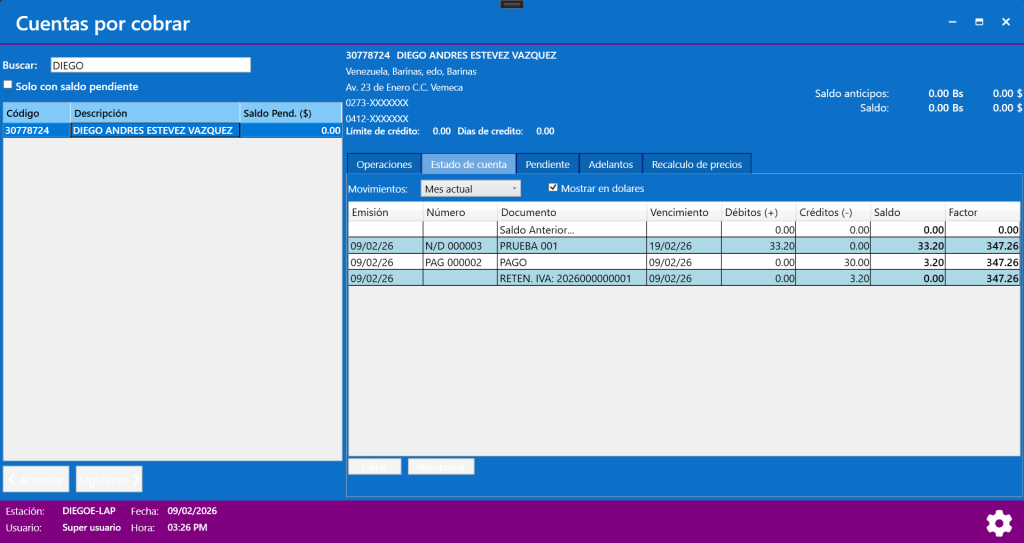Image resolution: width=1024 pixels, height=543 pixels.
Task: Click the Editar button
Action: [x=374, y=466]
